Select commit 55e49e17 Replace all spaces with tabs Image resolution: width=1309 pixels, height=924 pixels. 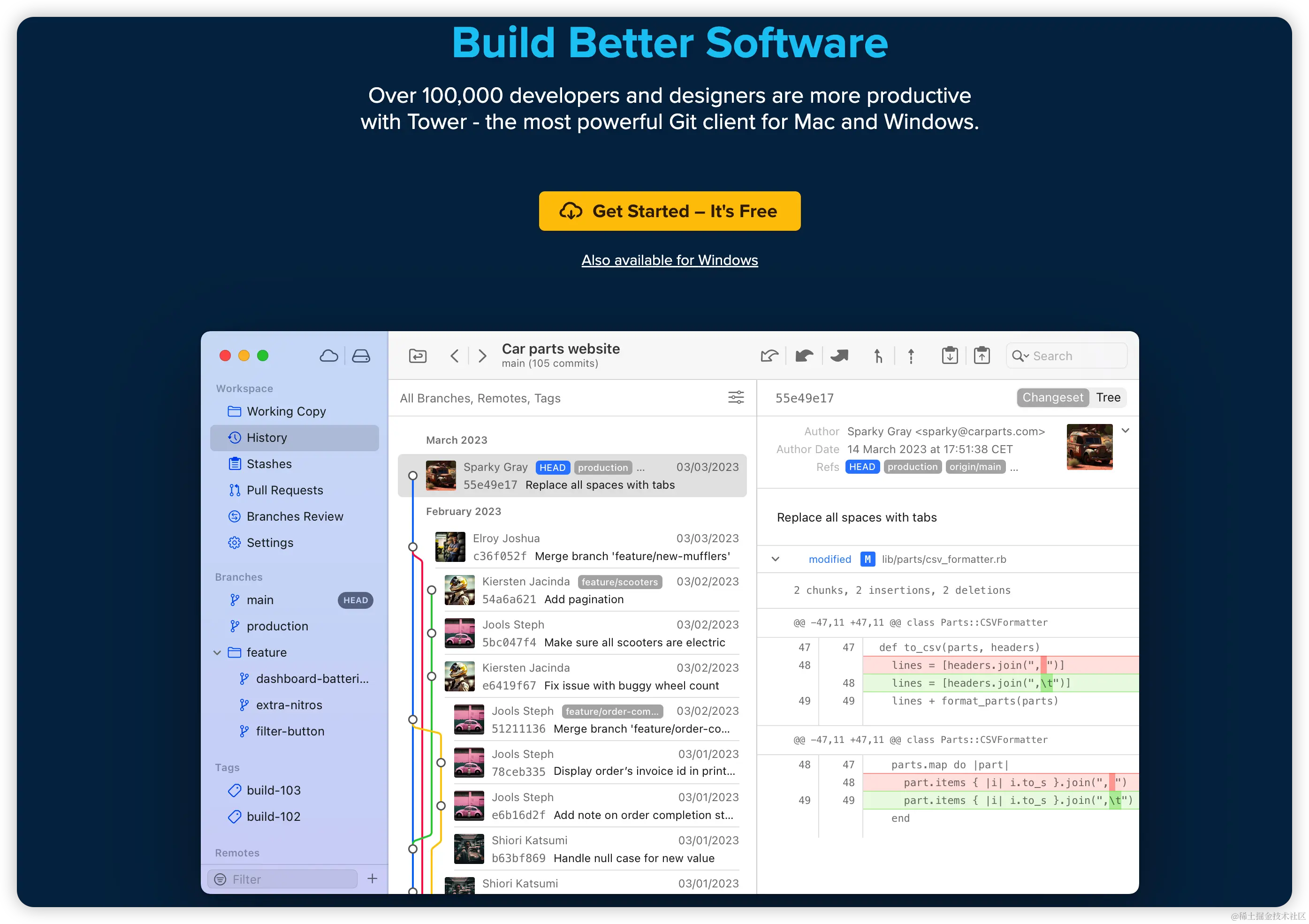pyautogui.click(x=572, y=476)
